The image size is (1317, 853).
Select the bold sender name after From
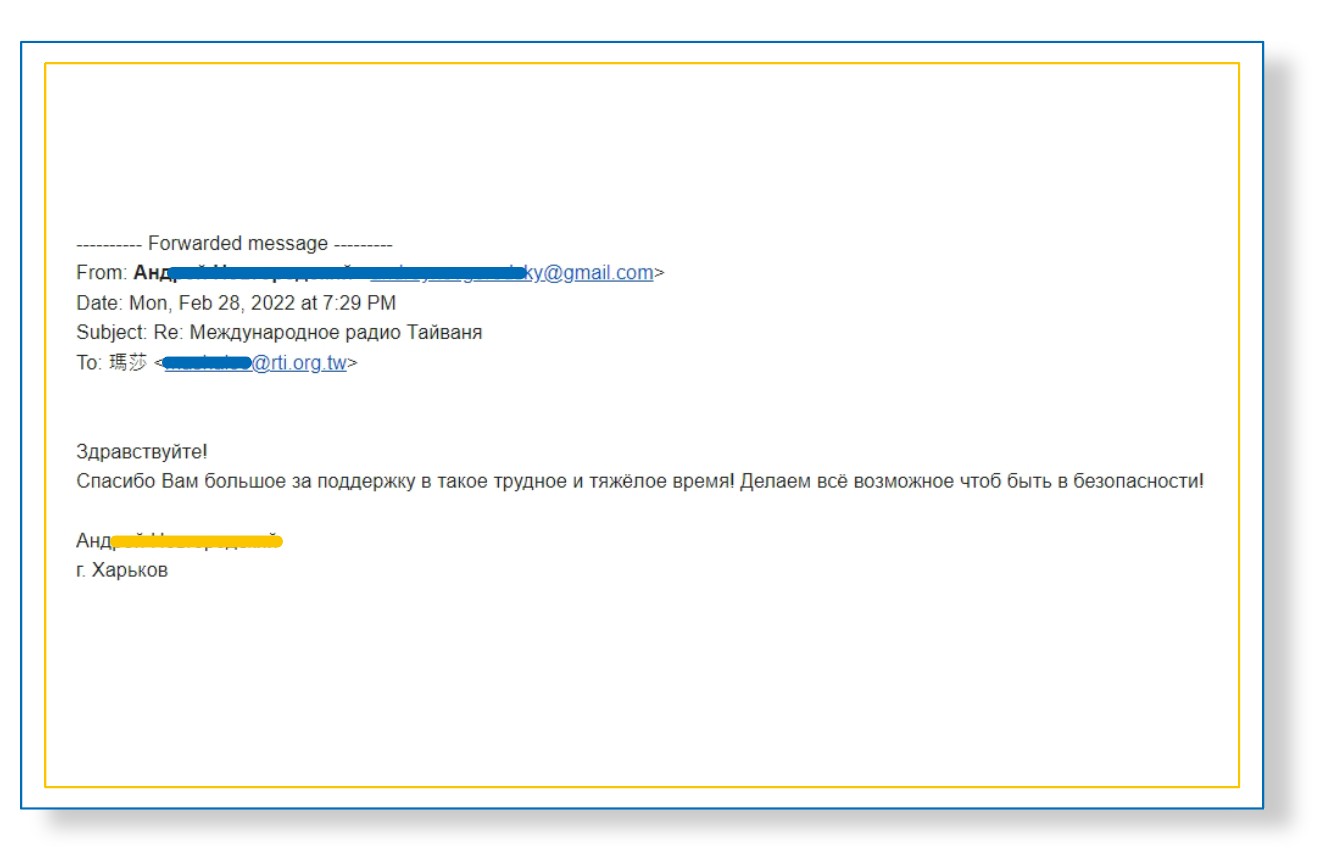(152, 273)
